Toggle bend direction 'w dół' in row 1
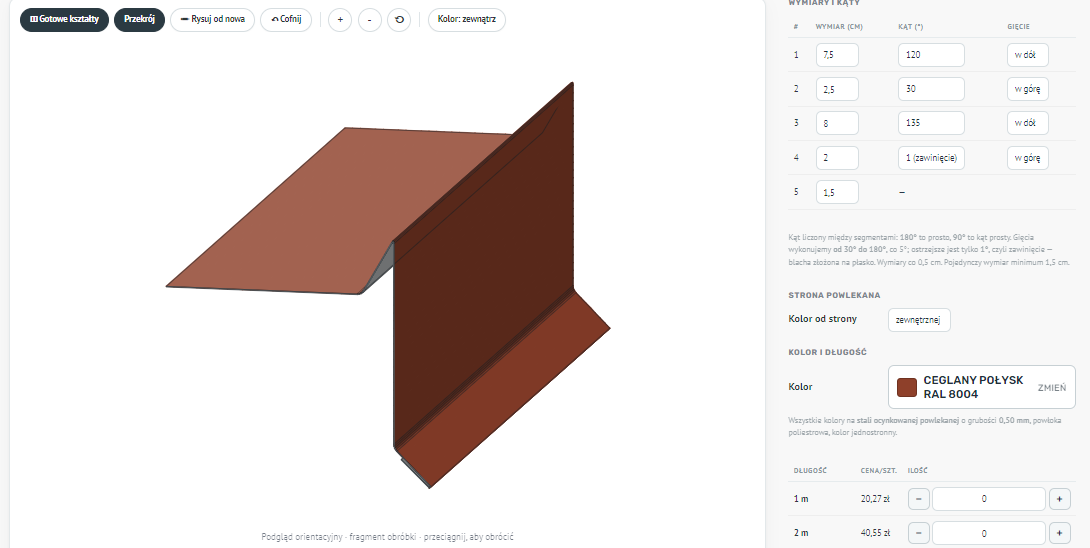 point(1027,55)
